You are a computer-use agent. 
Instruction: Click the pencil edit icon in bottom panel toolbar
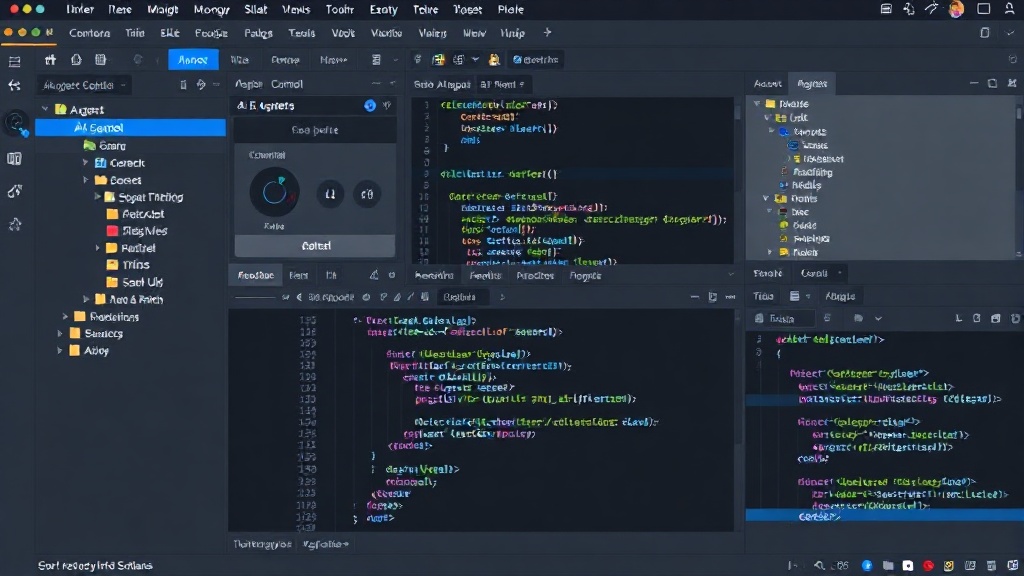tap(397, 297)
